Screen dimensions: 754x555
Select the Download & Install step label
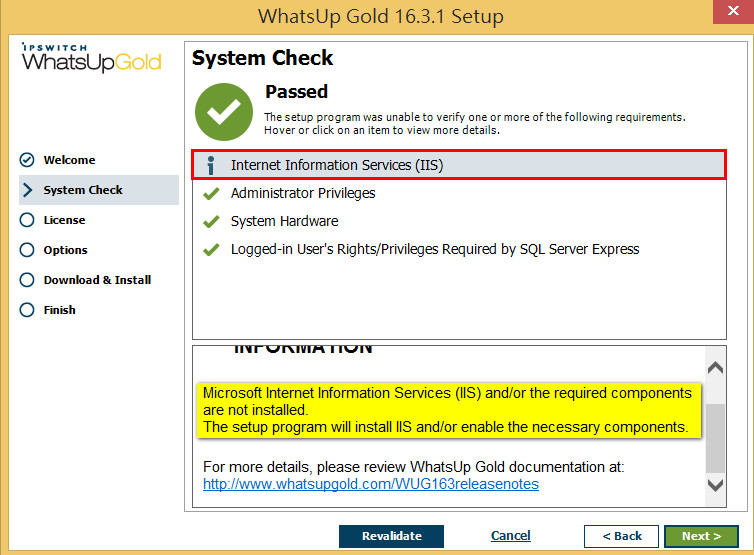pyautogui.click(x=97, y=280)
